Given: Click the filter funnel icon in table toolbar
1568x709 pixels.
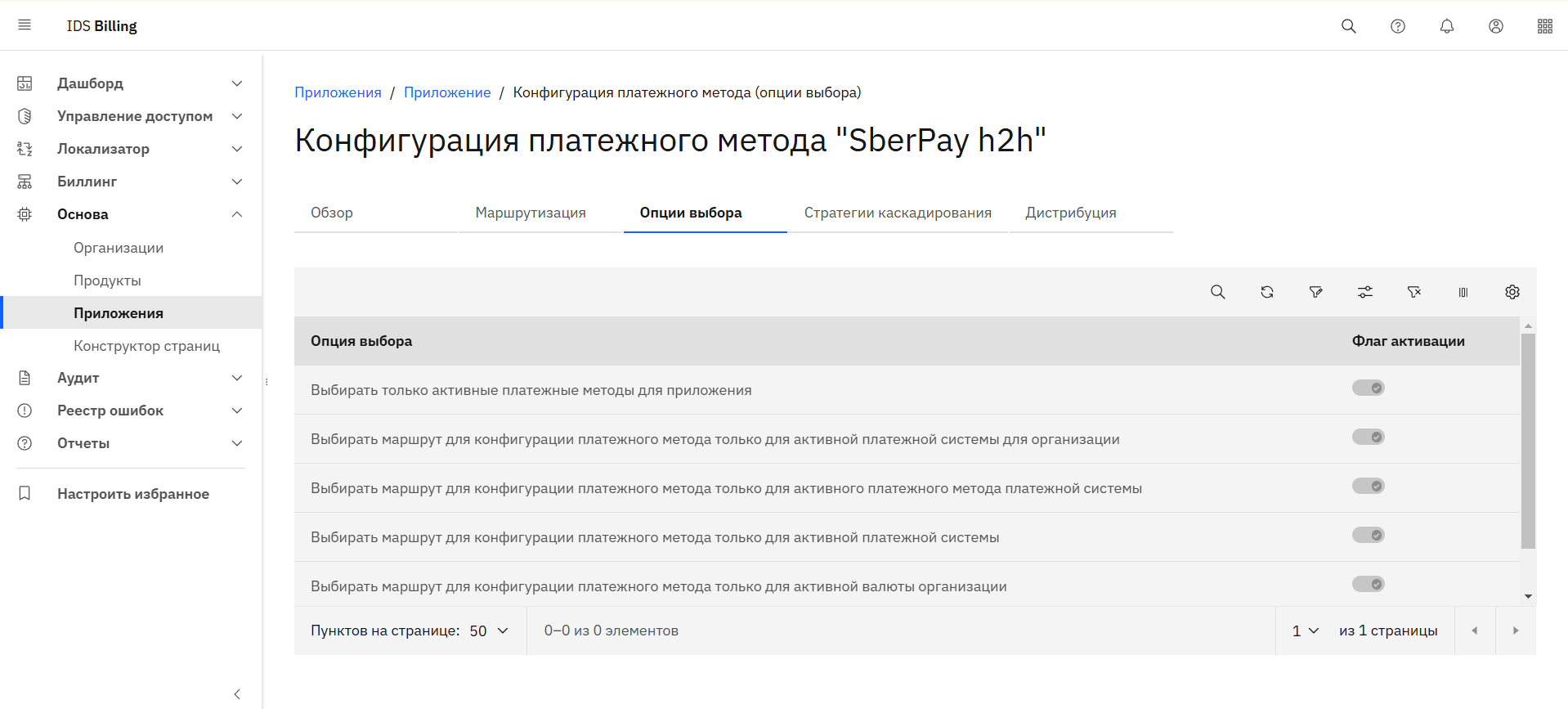Looking at the screenshot, I should click(1315, 292).
